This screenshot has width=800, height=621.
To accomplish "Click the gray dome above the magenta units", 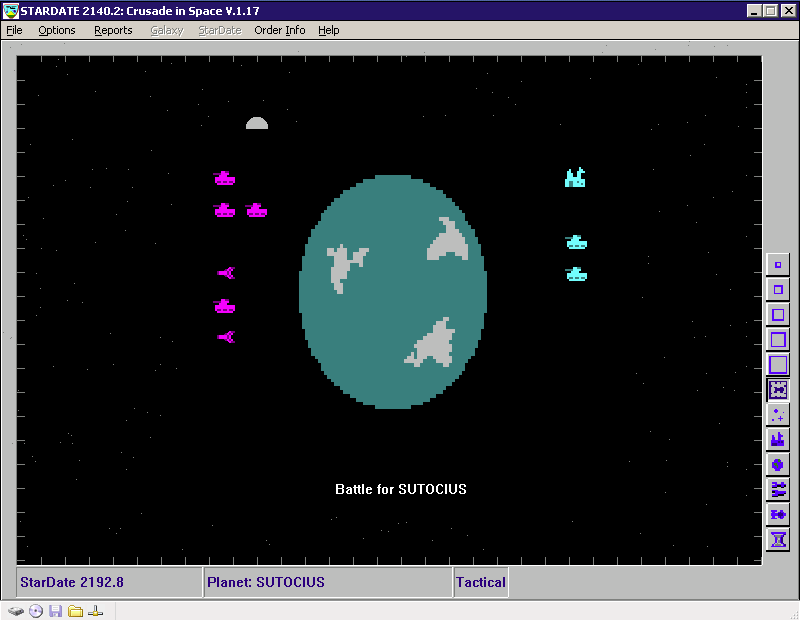I will [x=257, y=123].
